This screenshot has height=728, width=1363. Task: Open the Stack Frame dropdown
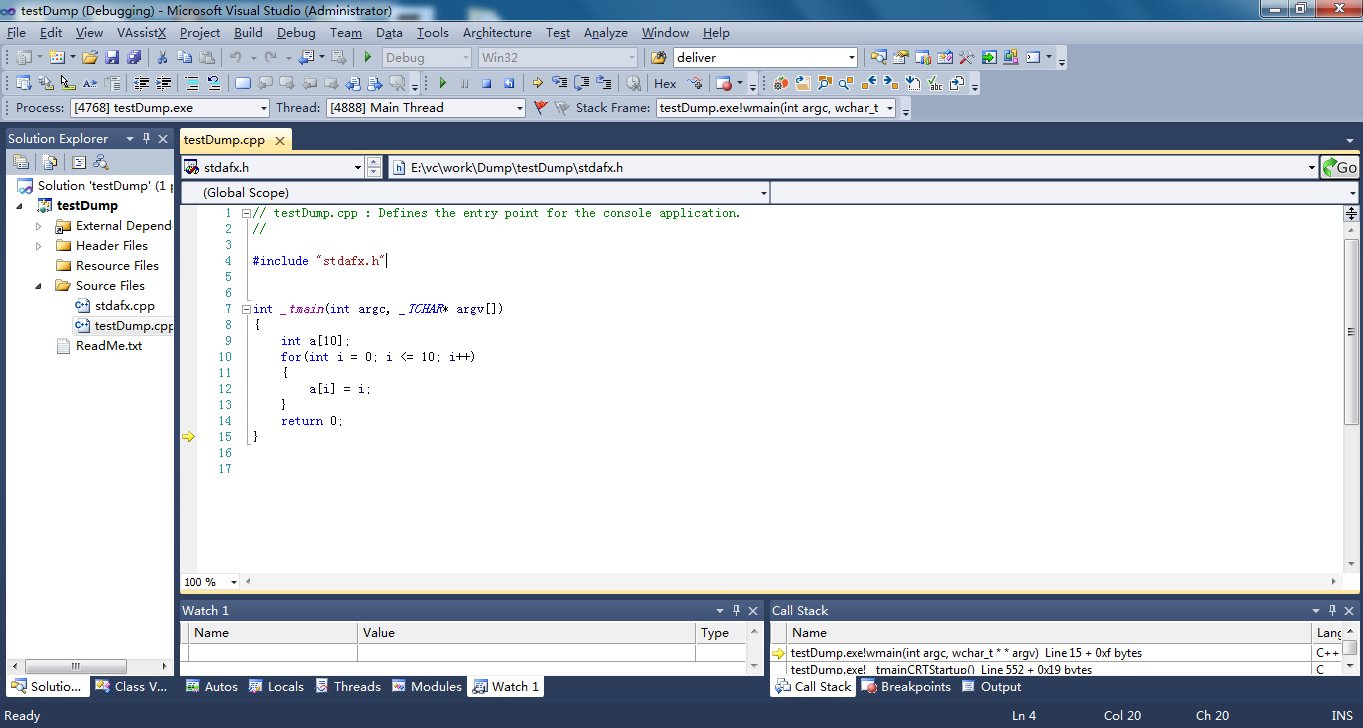pos(889,108)
